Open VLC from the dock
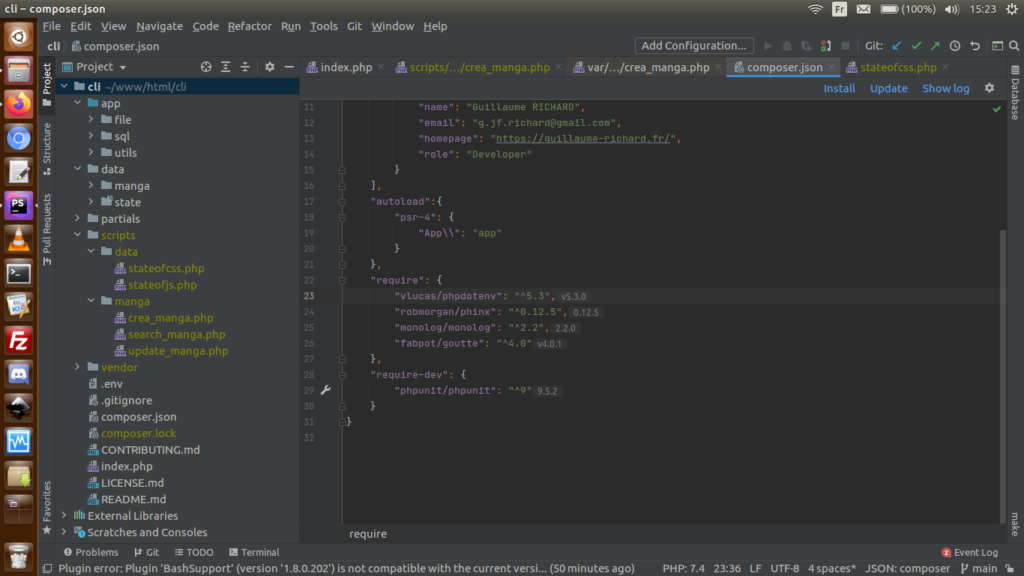 [x=18, y=239]
